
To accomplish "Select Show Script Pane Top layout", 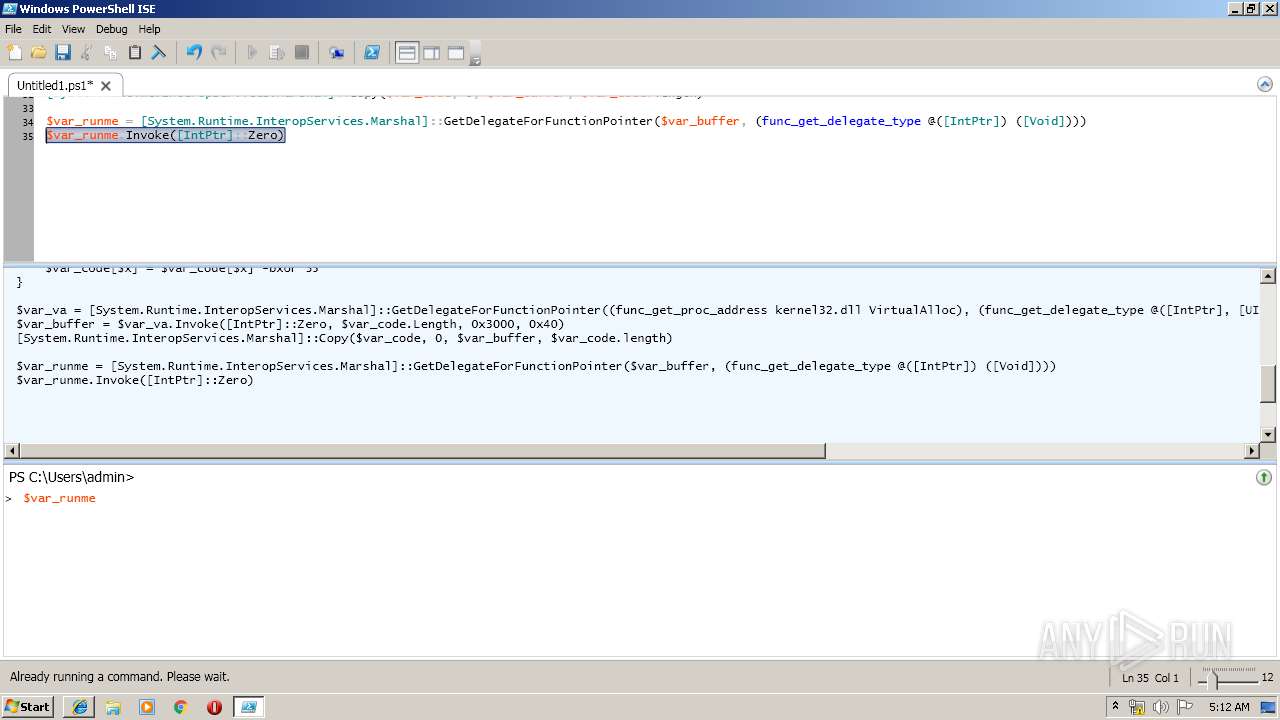I will [407, 53].
